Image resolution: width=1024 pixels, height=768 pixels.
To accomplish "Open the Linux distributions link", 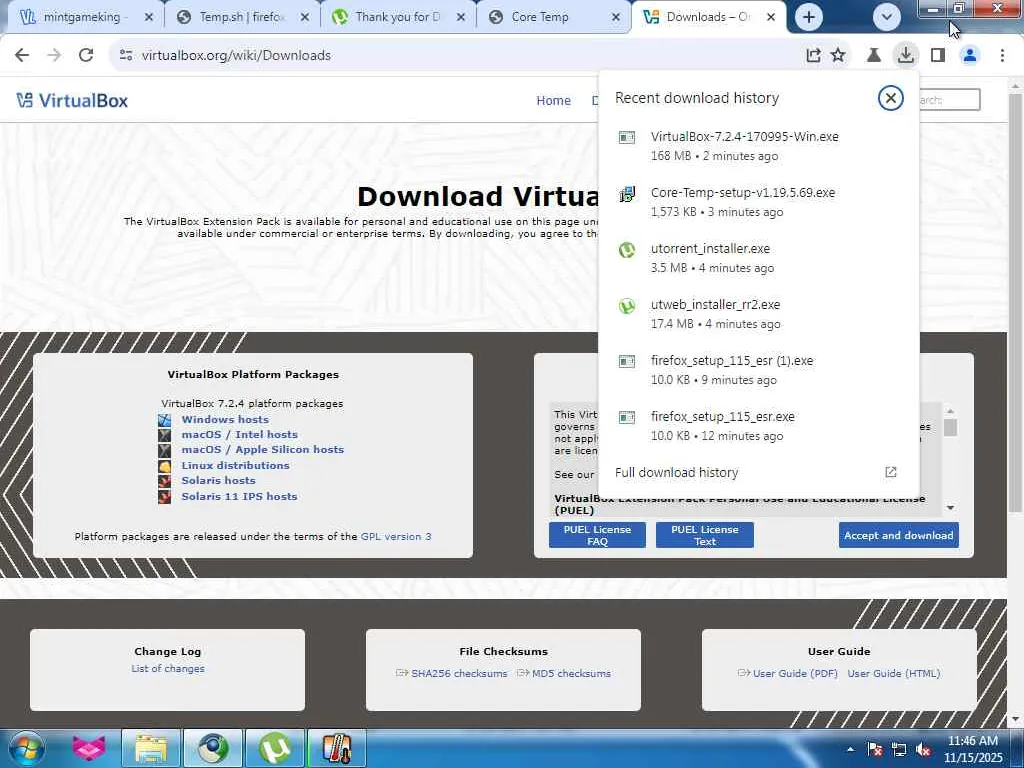I will point(235,465).
